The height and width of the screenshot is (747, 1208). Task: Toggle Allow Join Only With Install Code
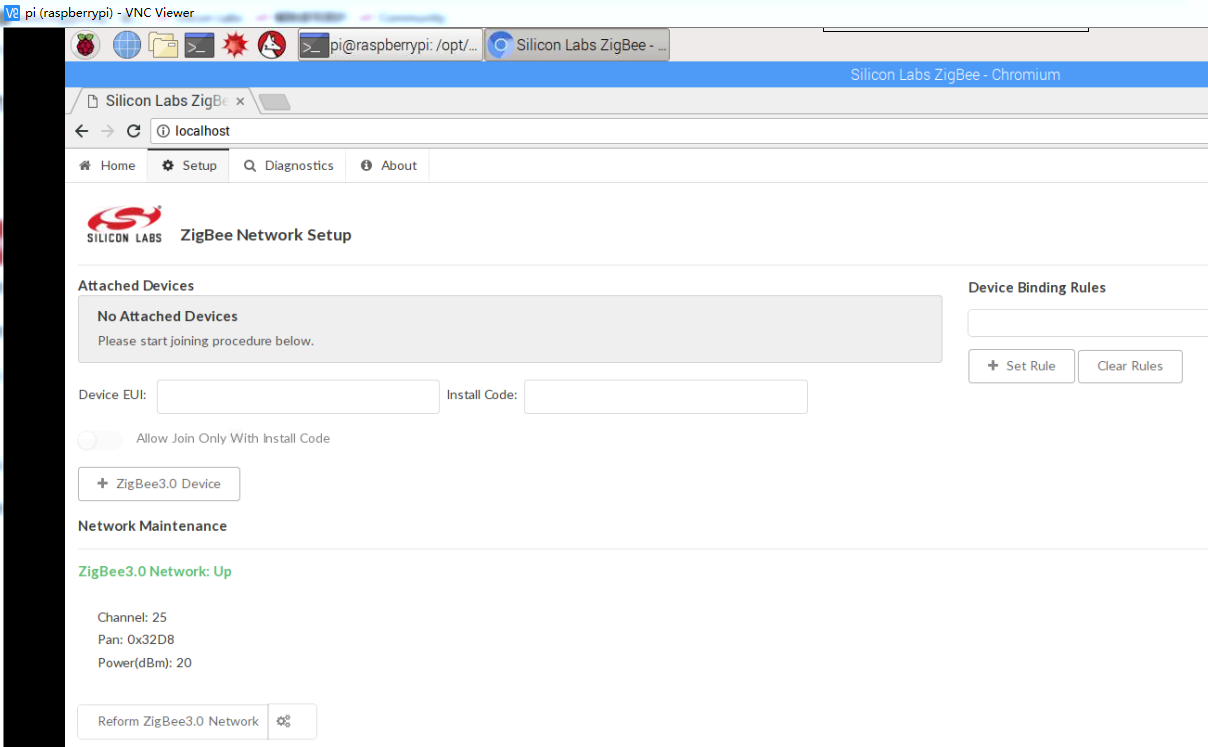[x=100, y=439]
